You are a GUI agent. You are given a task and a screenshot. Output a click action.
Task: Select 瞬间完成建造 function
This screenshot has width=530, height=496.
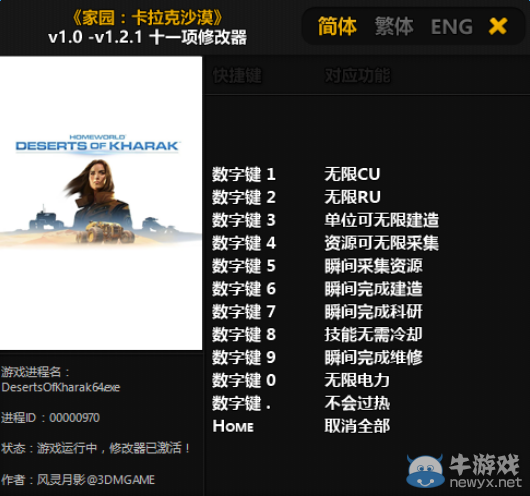374,289
